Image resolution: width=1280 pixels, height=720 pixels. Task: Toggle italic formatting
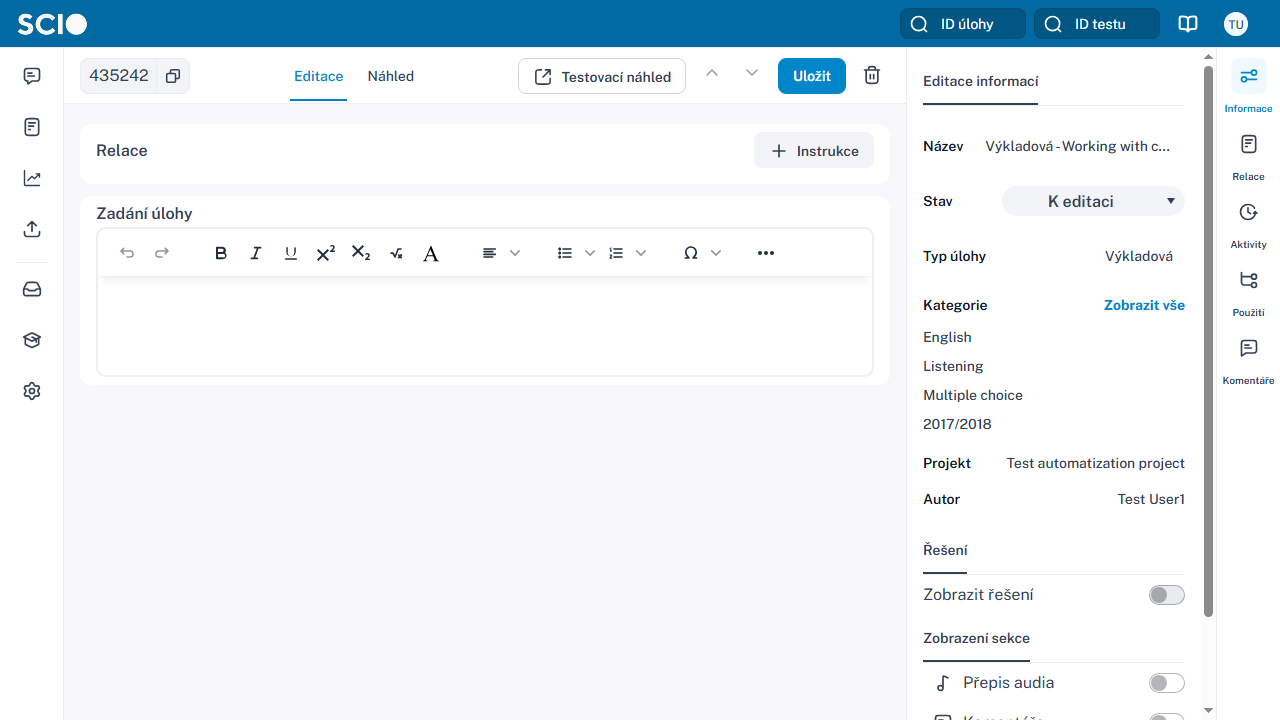click(256, 253)
